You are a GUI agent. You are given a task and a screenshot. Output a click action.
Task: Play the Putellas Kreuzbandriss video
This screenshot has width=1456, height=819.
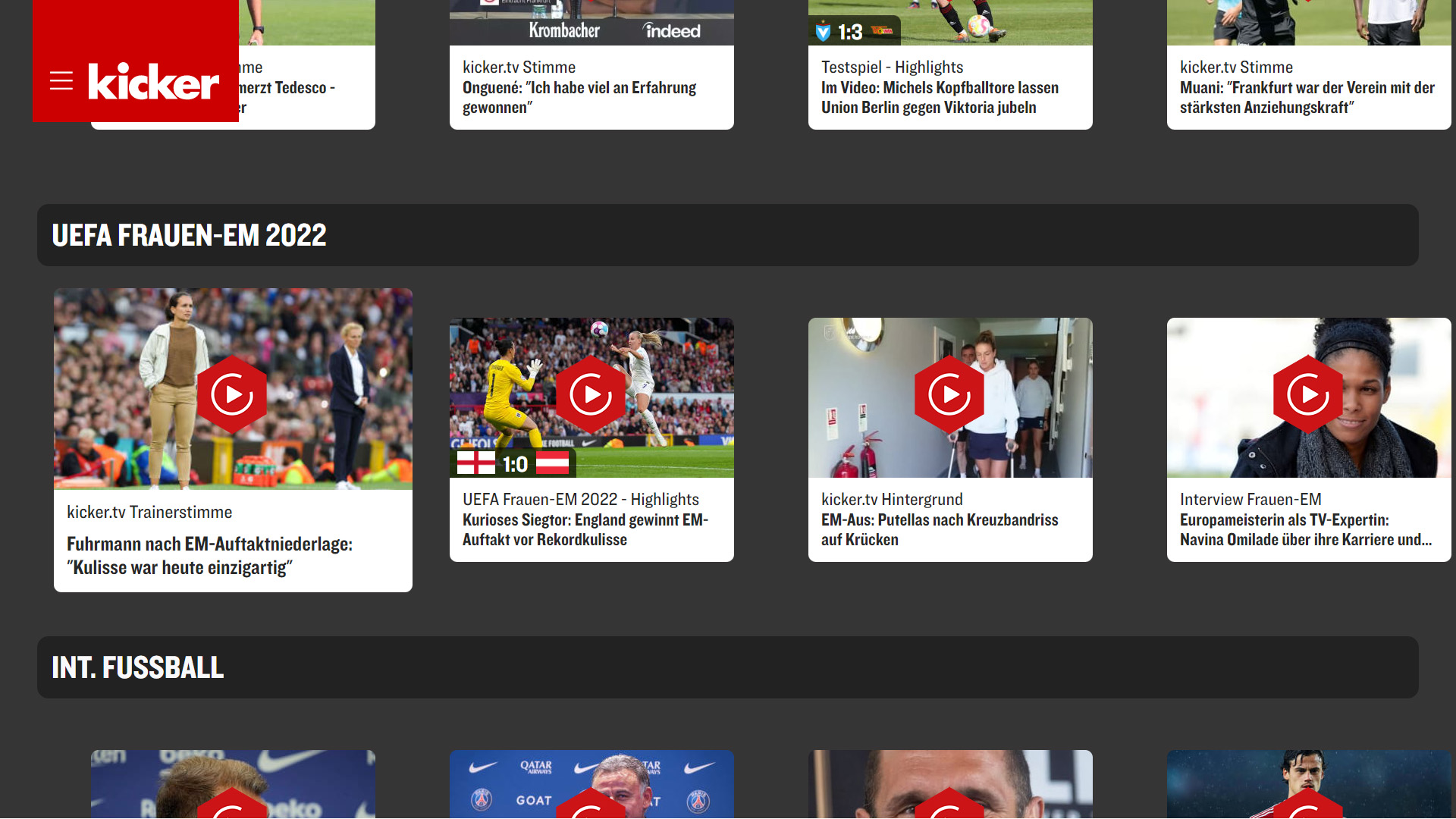point(949,394)
